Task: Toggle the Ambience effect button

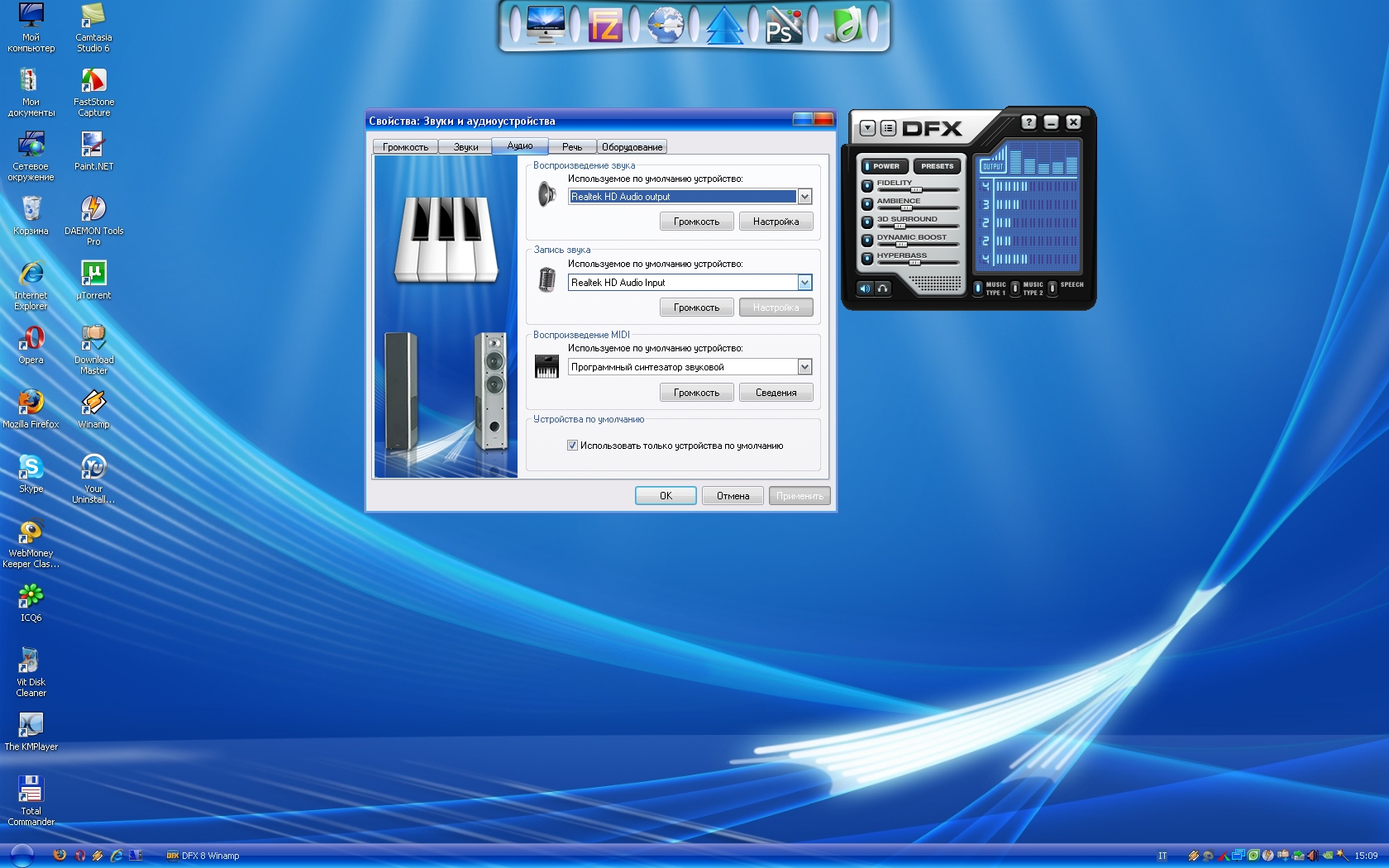Action: 867,204
